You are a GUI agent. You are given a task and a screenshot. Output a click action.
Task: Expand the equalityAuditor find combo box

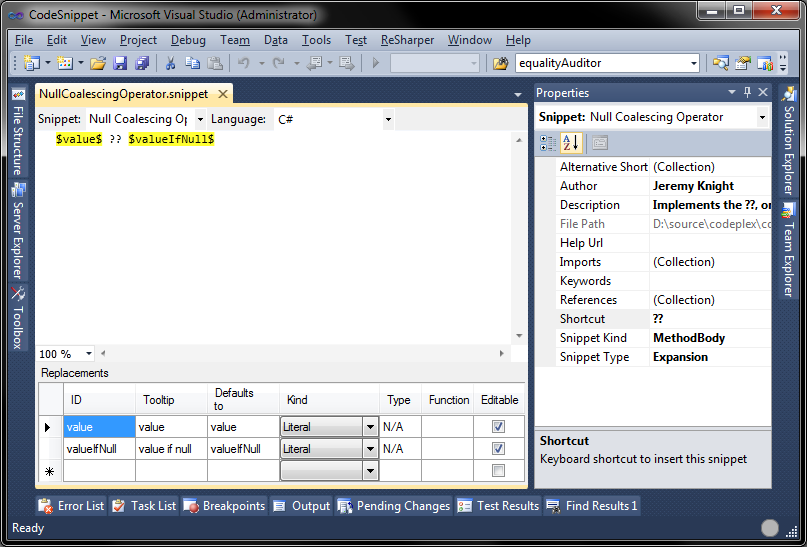[694, 63]
